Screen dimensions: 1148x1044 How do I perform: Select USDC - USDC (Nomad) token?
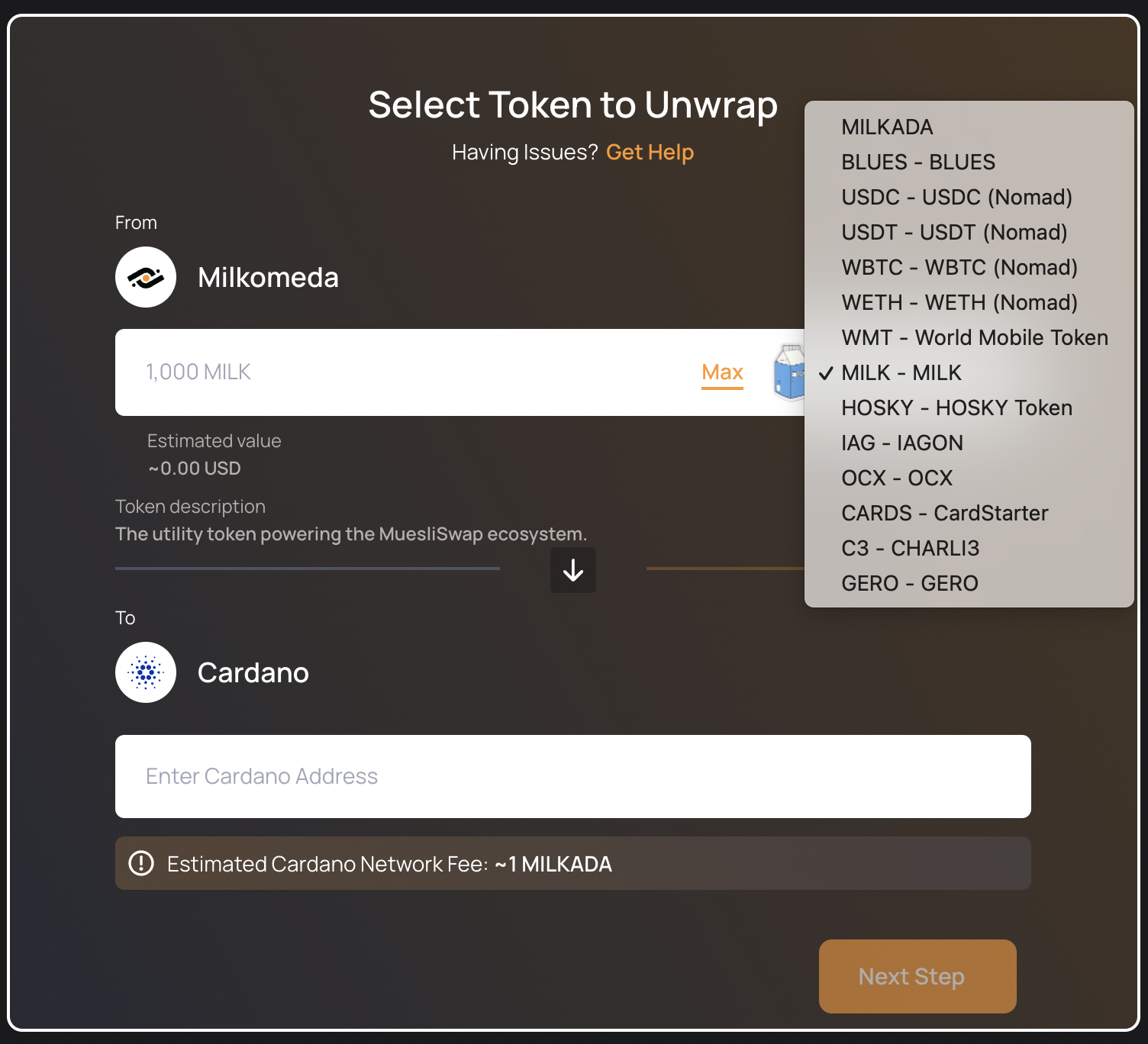point(956,197)
